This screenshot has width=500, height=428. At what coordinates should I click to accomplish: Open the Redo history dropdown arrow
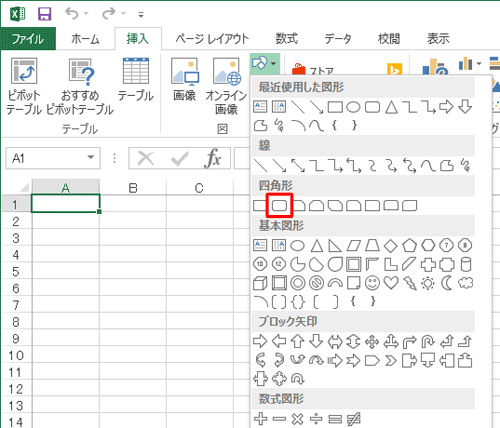coord(123,14)
